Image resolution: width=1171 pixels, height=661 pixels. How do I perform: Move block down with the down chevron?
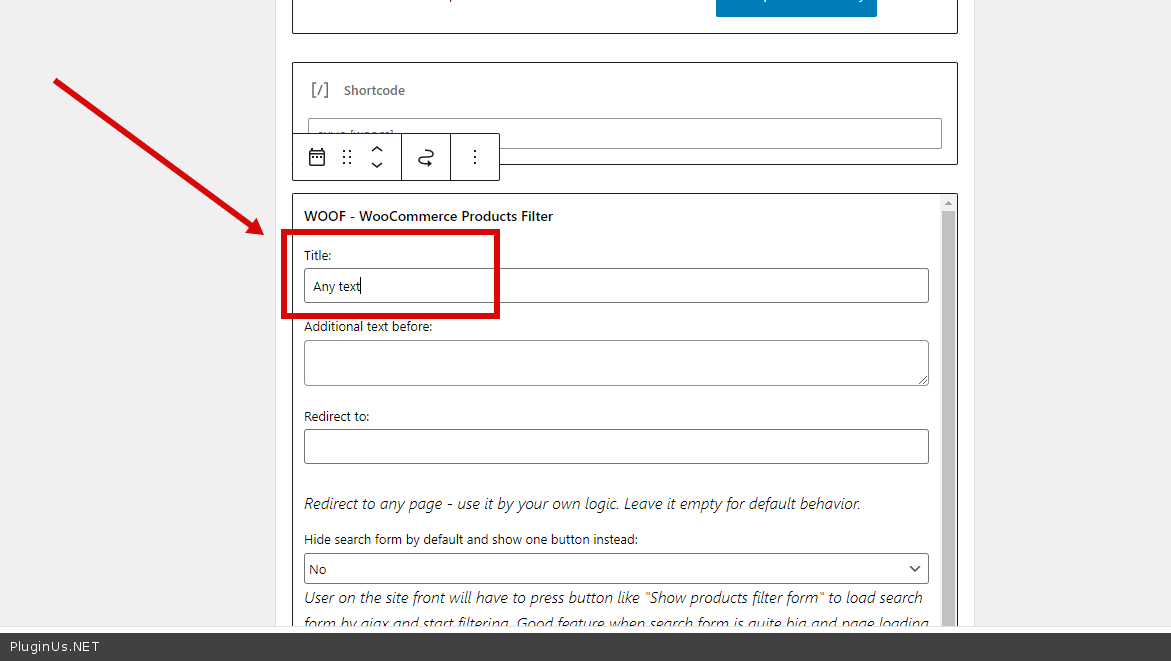(x=377, y=166)
